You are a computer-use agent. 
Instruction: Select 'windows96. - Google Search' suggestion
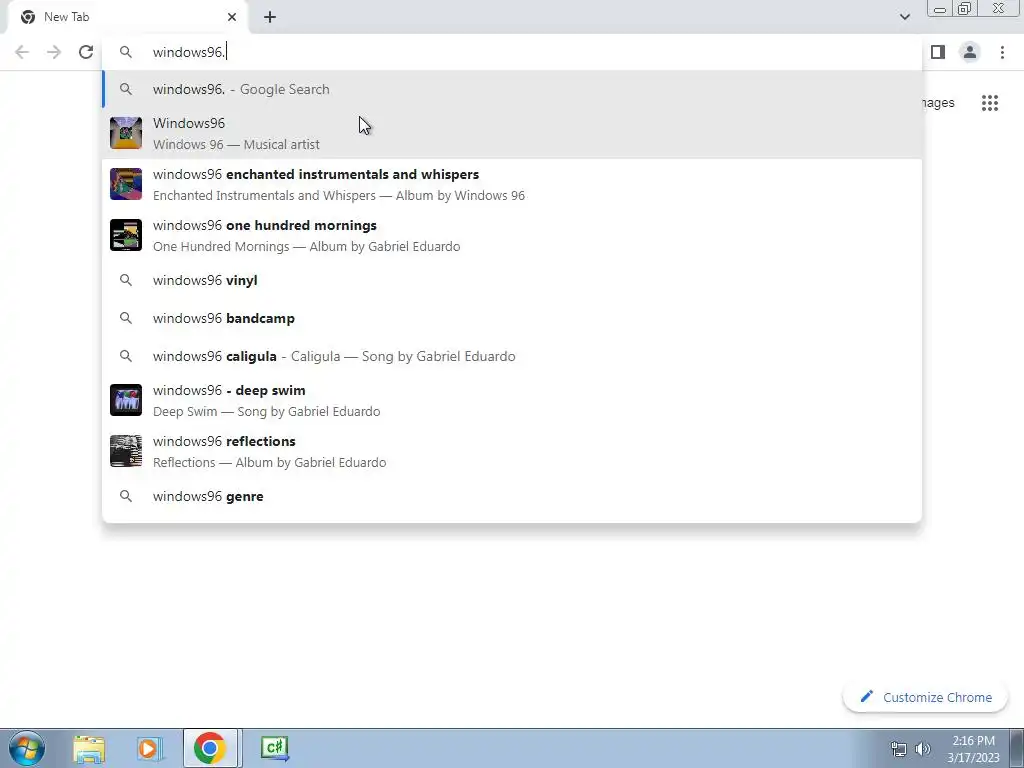[x=512, y=89]
